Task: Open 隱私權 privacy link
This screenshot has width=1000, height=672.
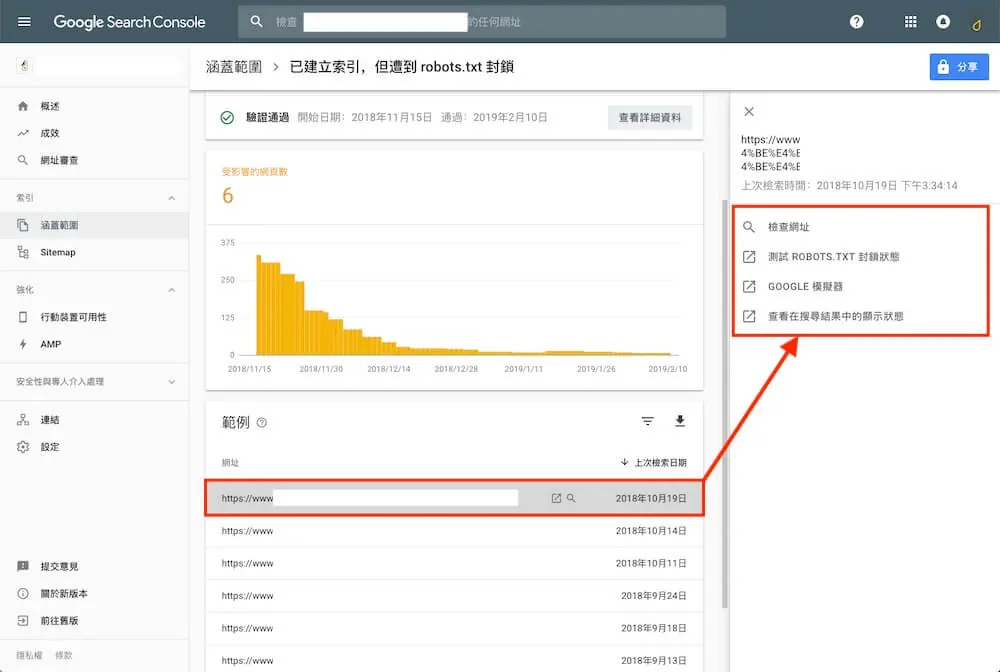Action: [x=29, y=655]
